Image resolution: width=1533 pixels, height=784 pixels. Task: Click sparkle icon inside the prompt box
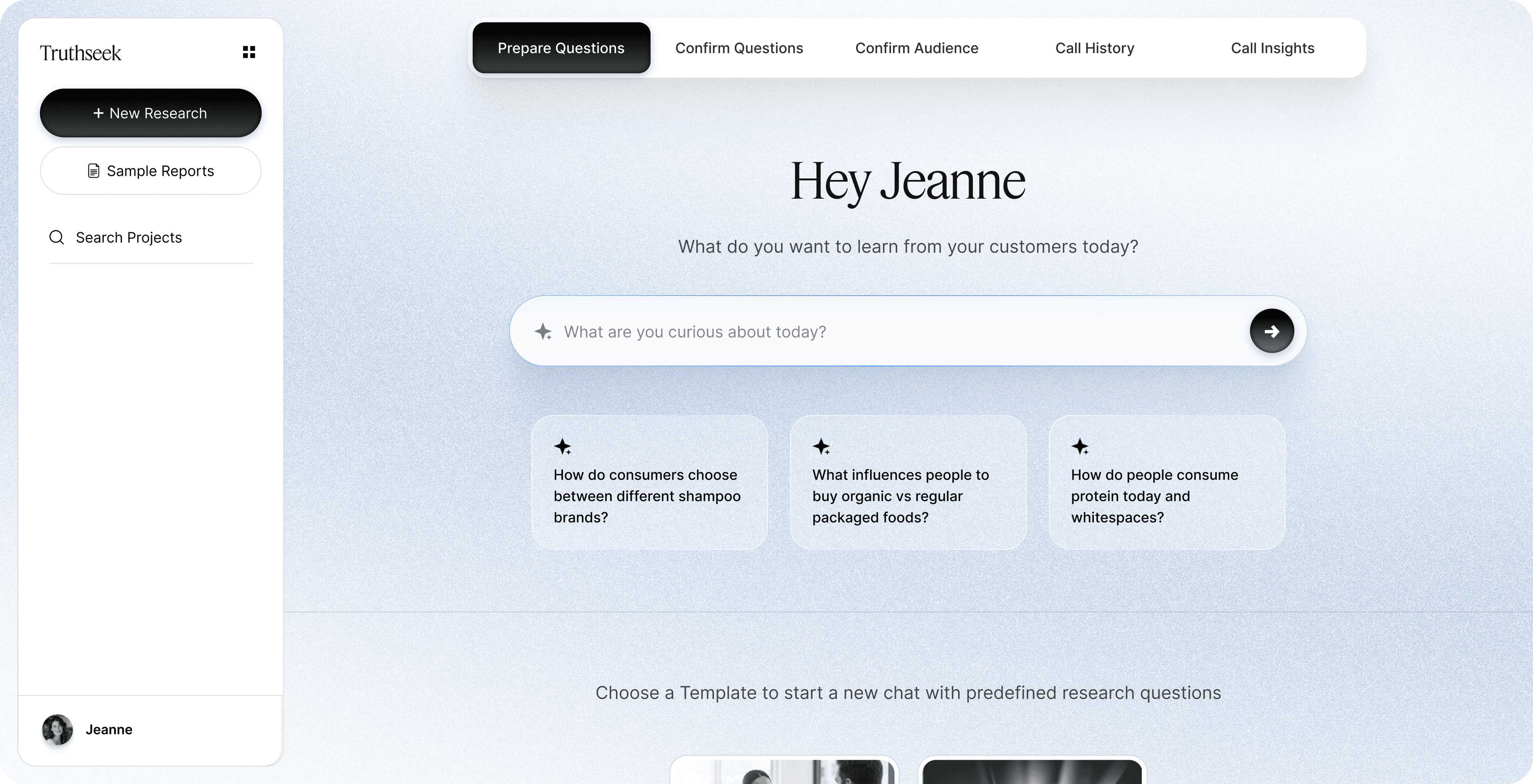pos(543,331)
